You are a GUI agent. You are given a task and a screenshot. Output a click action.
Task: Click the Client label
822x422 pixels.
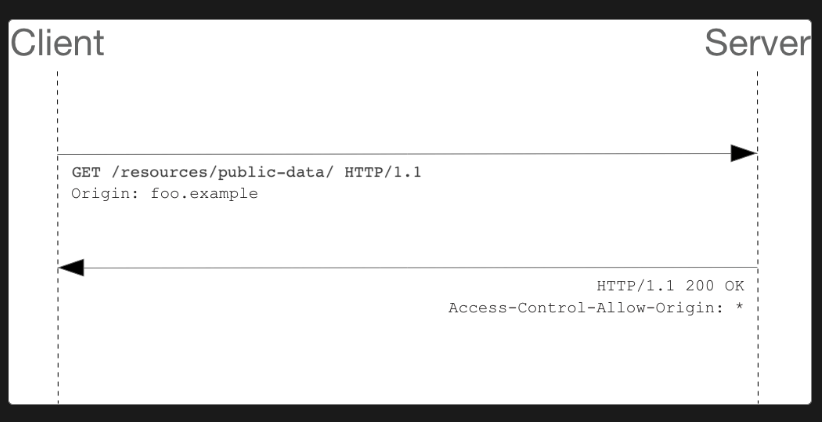(57, 43)
